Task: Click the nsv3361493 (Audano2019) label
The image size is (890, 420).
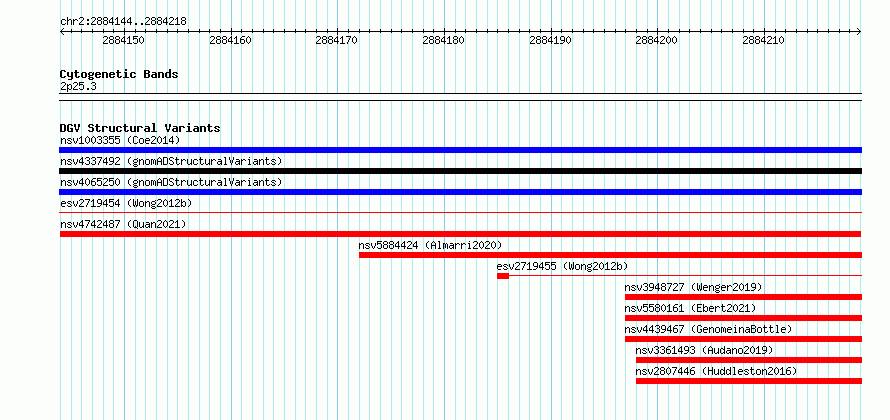Action: click(x=704, y=350)
